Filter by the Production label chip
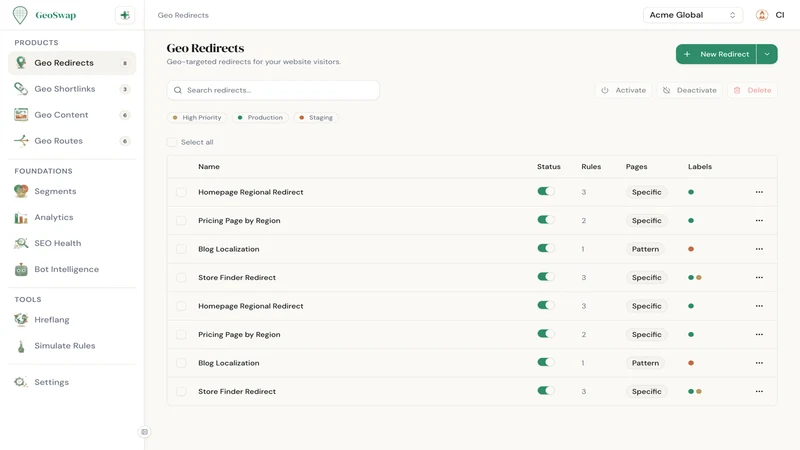800x450 pixels. point(260,117)
